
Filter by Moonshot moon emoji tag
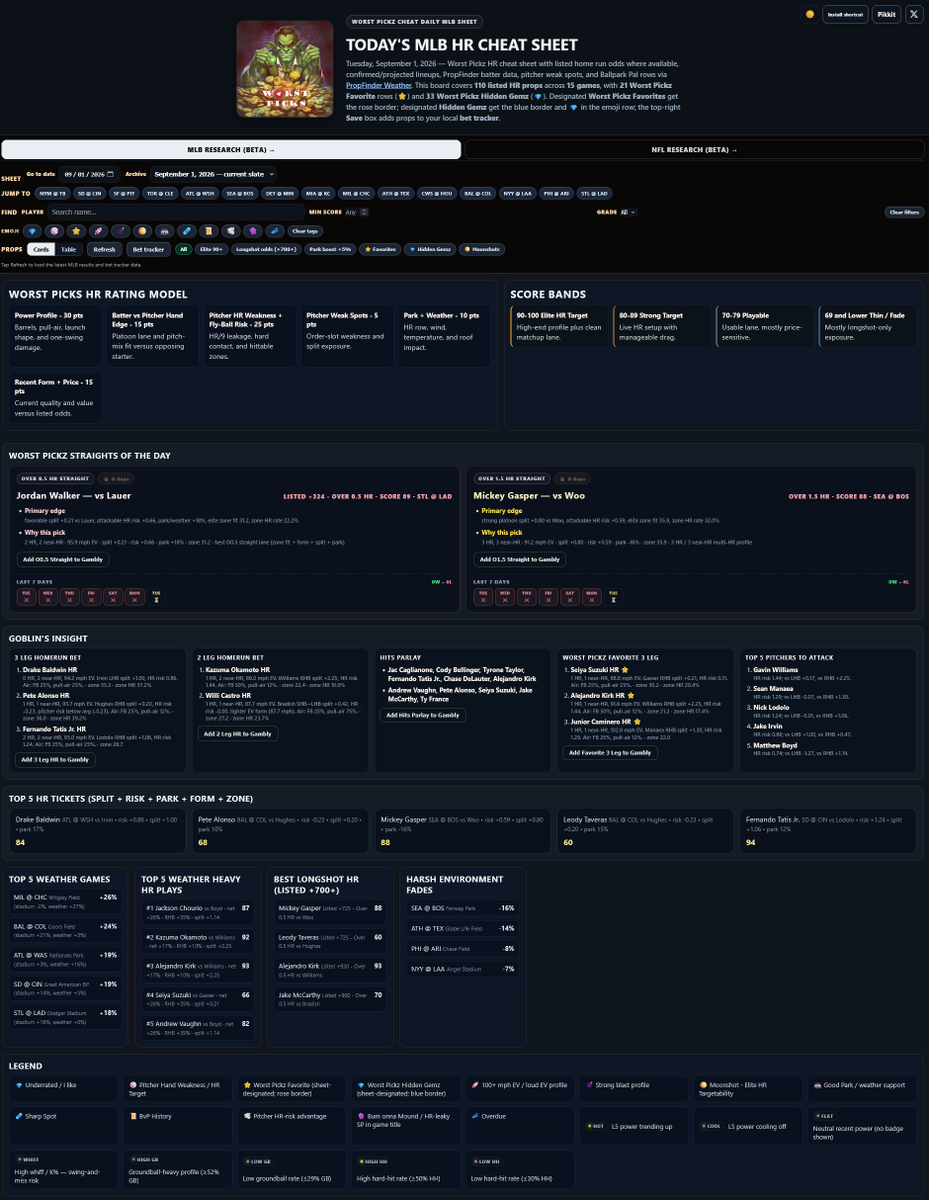[x=142, y=230]
